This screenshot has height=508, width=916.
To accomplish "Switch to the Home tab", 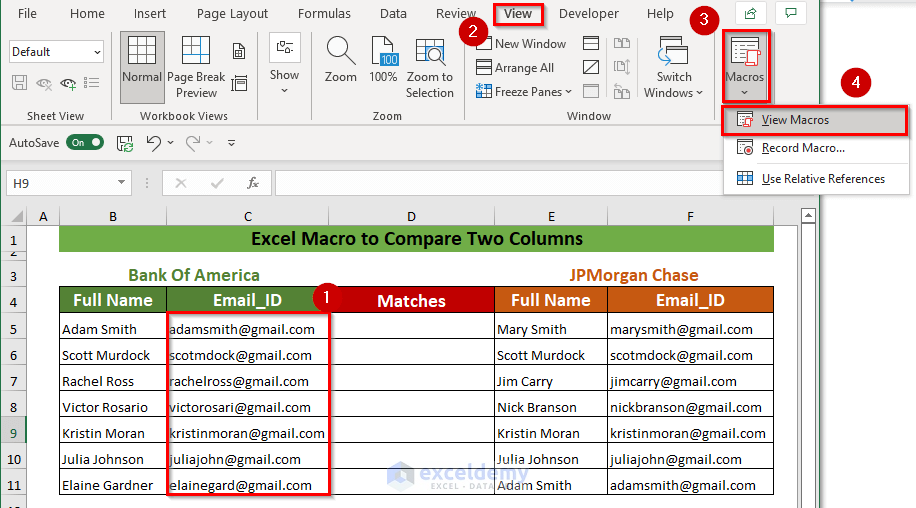I will point(87,13).
